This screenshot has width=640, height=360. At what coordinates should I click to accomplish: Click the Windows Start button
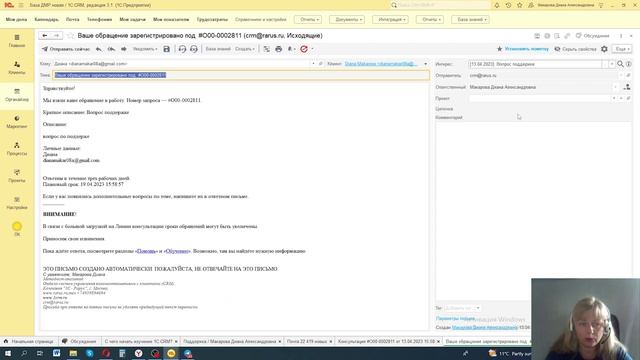click(x=7, y=353)
